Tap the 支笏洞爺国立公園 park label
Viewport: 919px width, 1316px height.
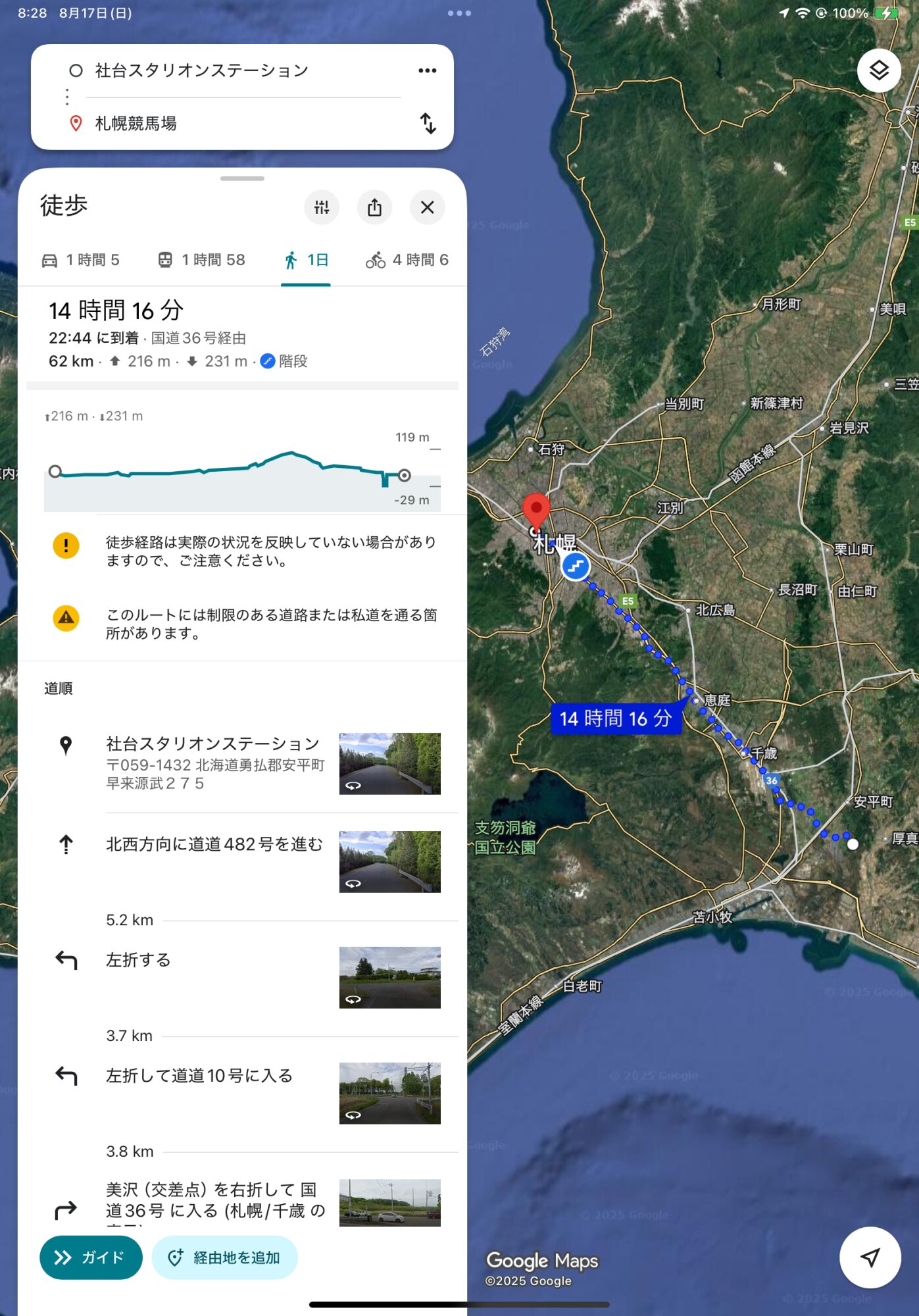pyautogui.click(x=505, y=838)
